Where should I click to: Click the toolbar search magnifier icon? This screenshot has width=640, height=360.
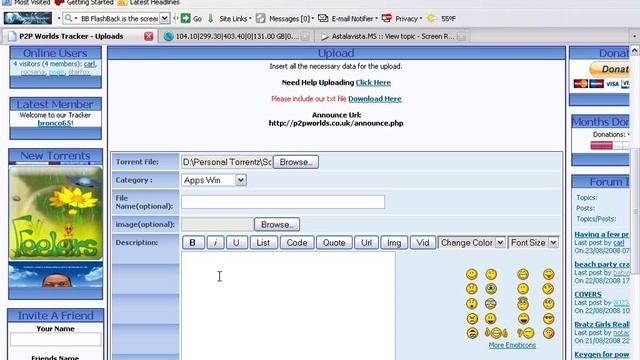coord(69,18)
